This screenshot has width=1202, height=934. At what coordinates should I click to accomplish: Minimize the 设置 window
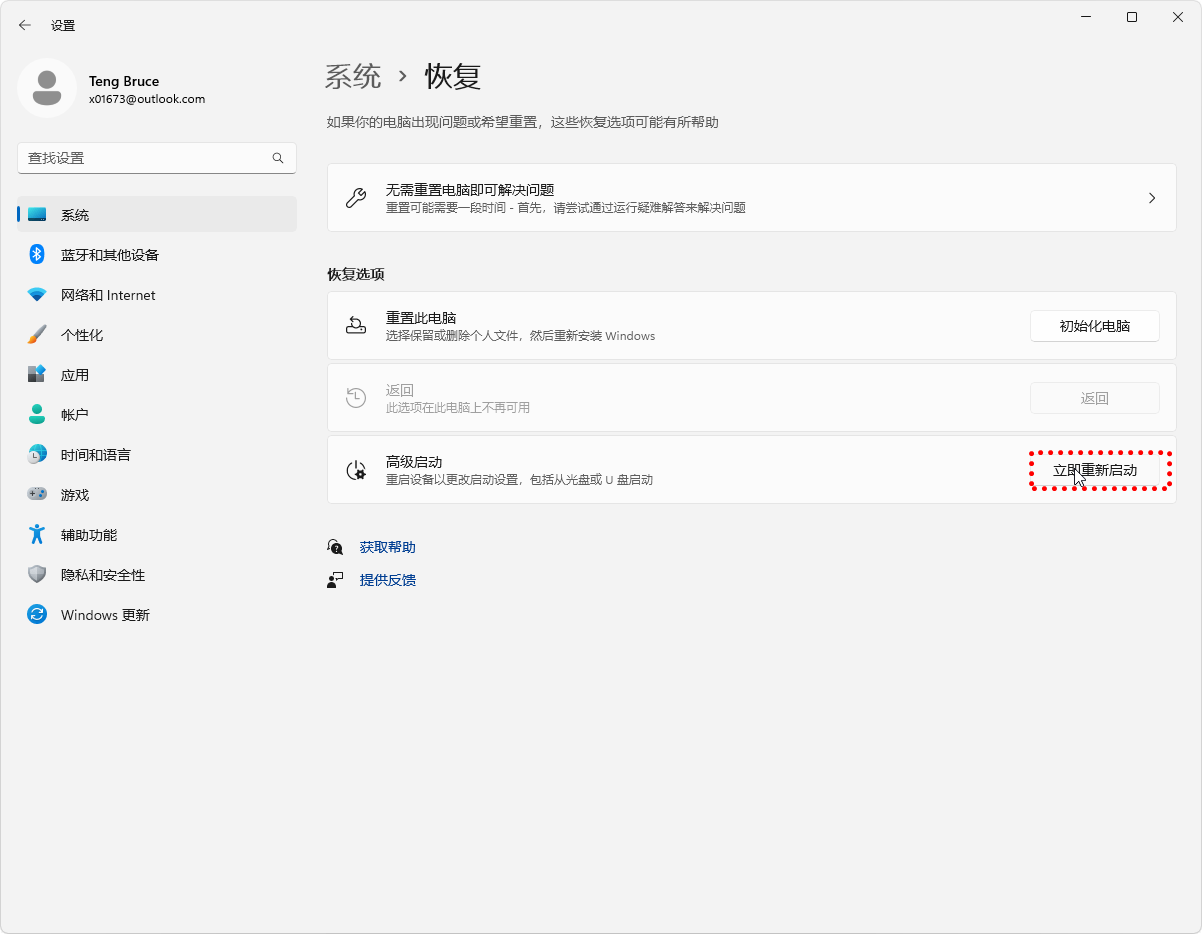pos(1086,17)
